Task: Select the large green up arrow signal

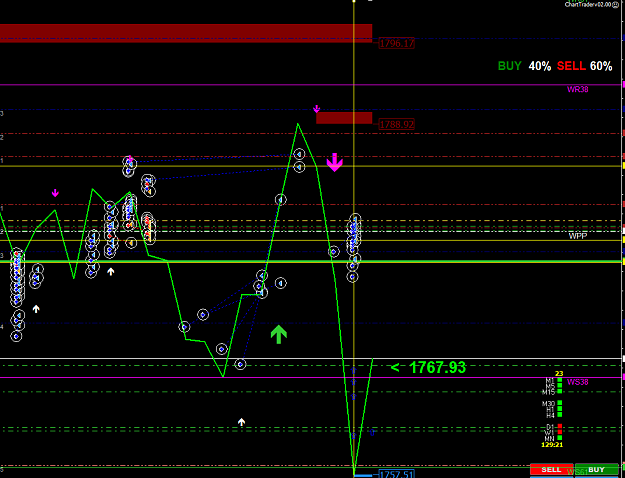Action: click(279, 334)
